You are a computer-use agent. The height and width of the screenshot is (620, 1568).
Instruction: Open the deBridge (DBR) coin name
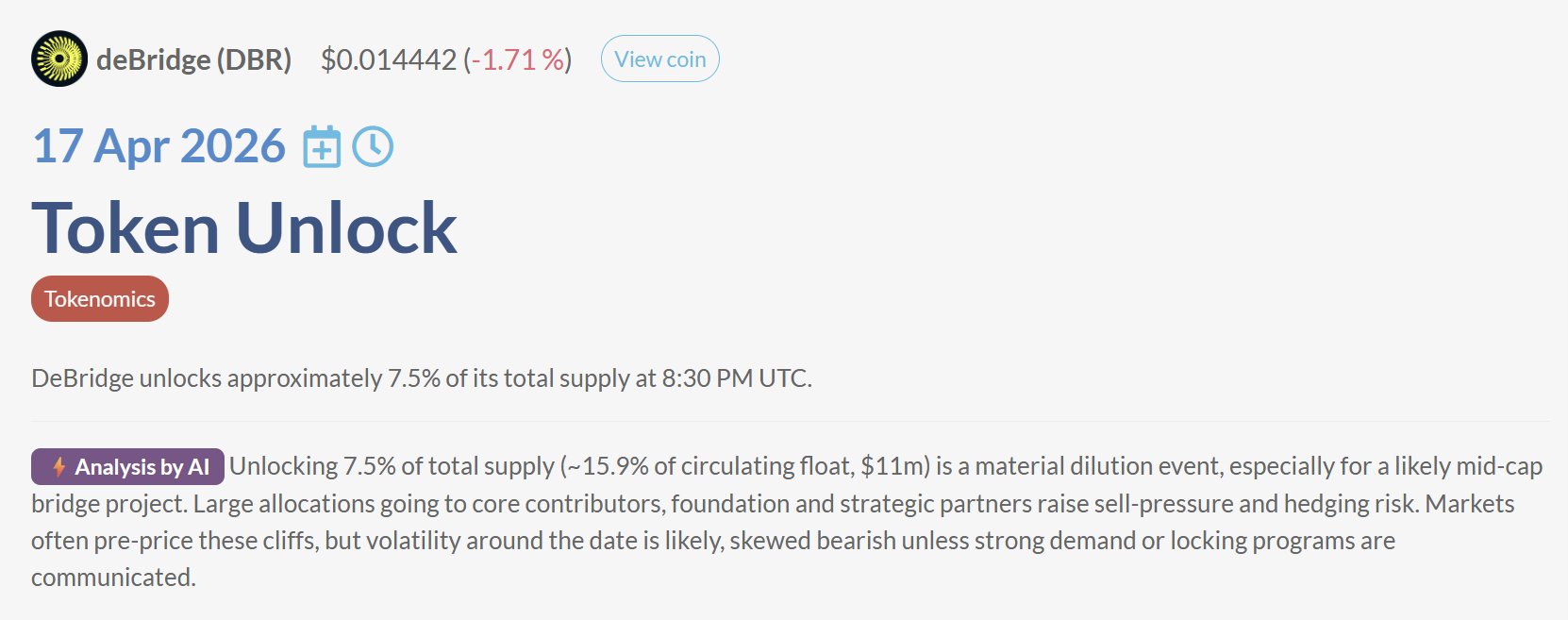click(194, 59)
